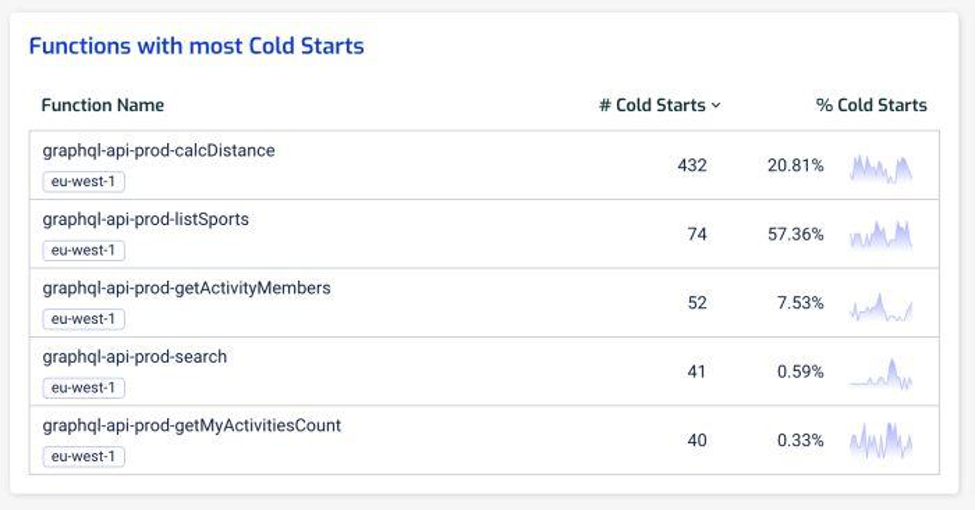Open the search function sparkline chart
Viewport: 977px width, 510px height.
coord(881,374)
